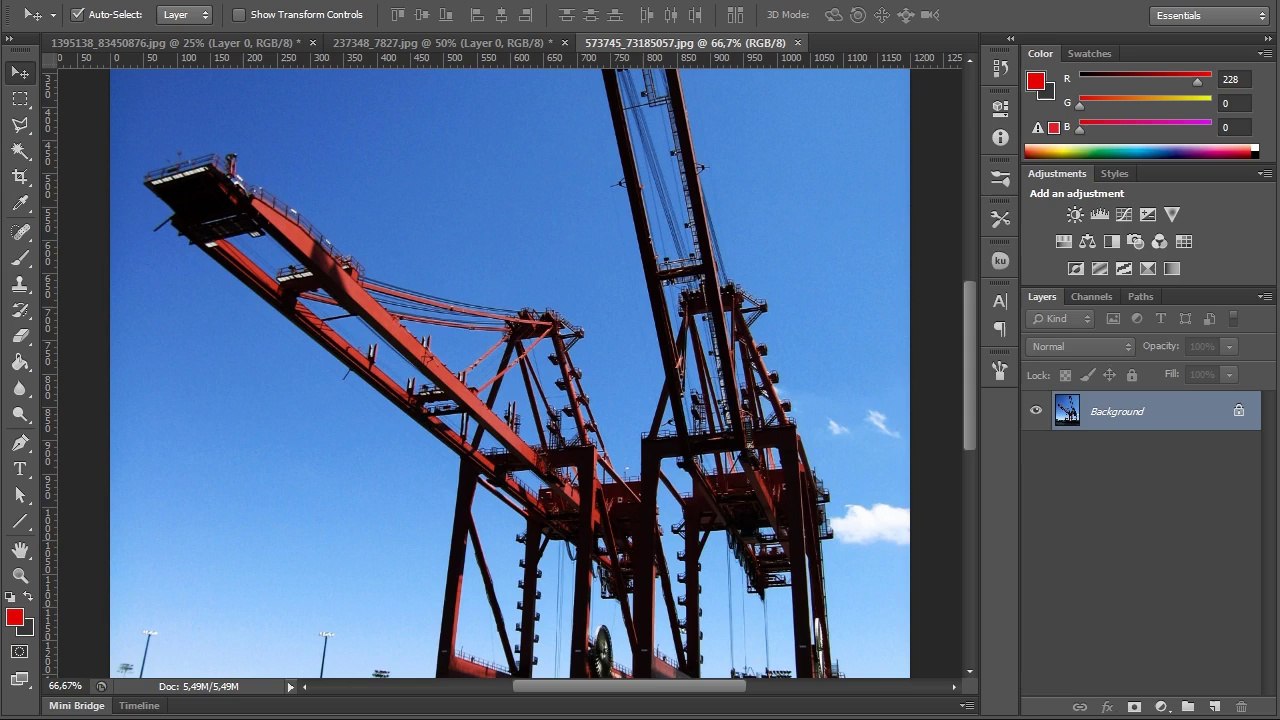
Task: Toggle Quick Mask mode
Action: [x=20, y=652]
